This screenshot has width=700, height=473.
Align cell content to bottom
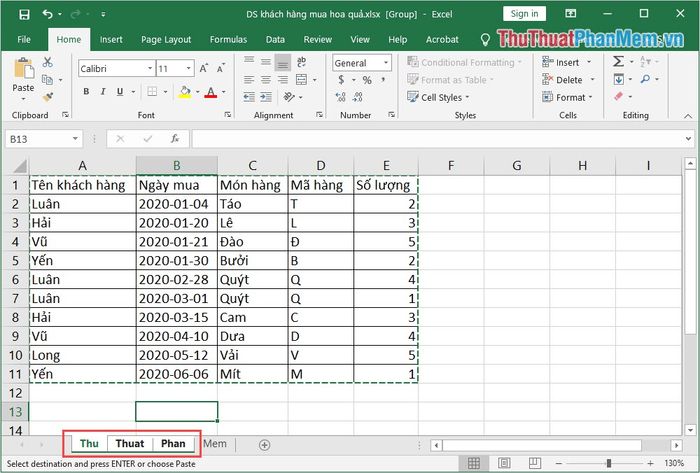click(283, 62)
